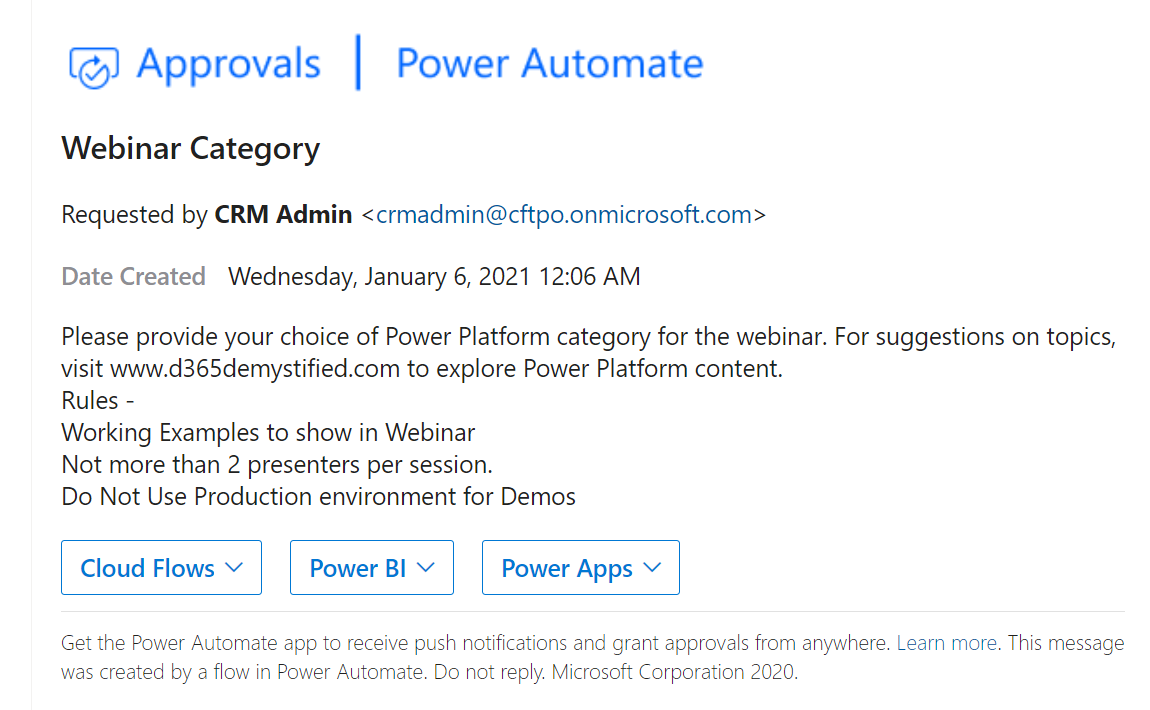This screenshot has height=710, width=1150.
Task: Click the Not more than 2 presenters rule text
Action: tap(276, 465)
